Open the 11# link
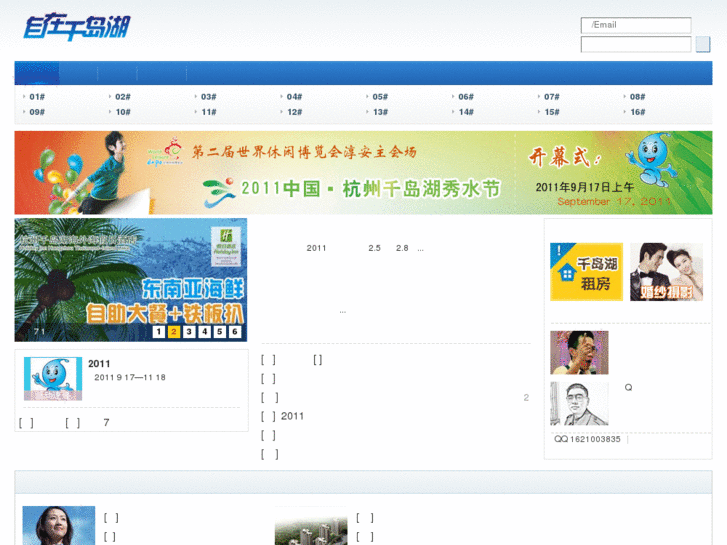The height and width of the screenshot is (545, 727). point(209,112)
